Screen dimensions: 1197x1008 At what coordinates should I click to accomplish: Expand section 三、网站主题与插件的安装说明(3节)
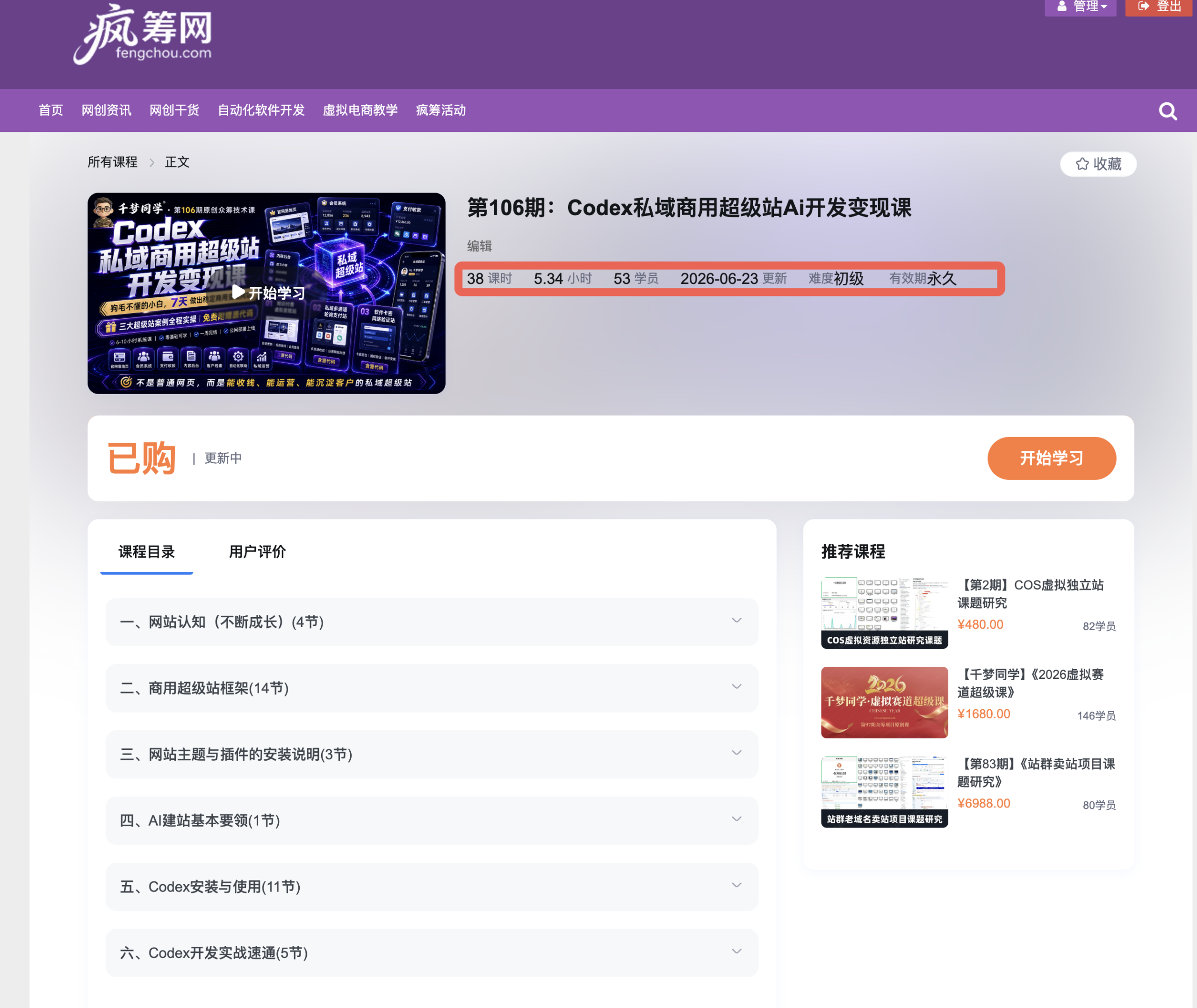(432, 754)
